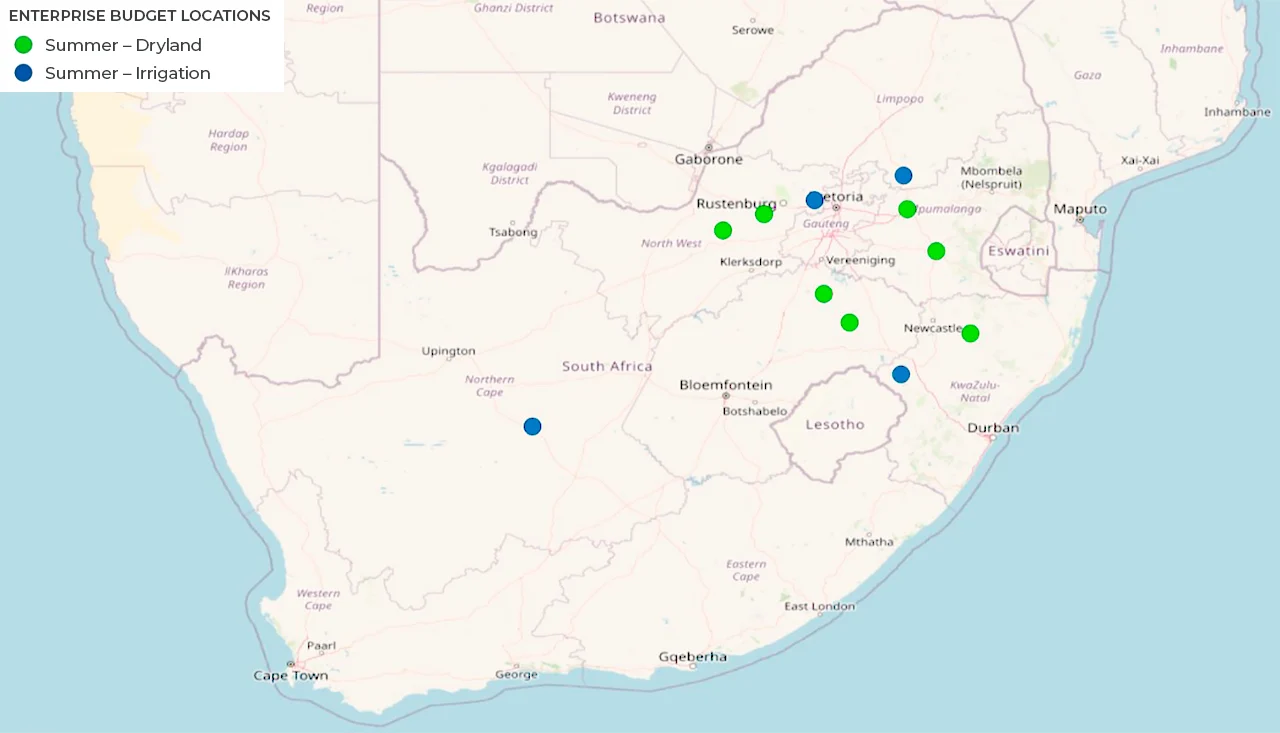Click the green Summer – Dryland legend dot

(x=24, y=45)
